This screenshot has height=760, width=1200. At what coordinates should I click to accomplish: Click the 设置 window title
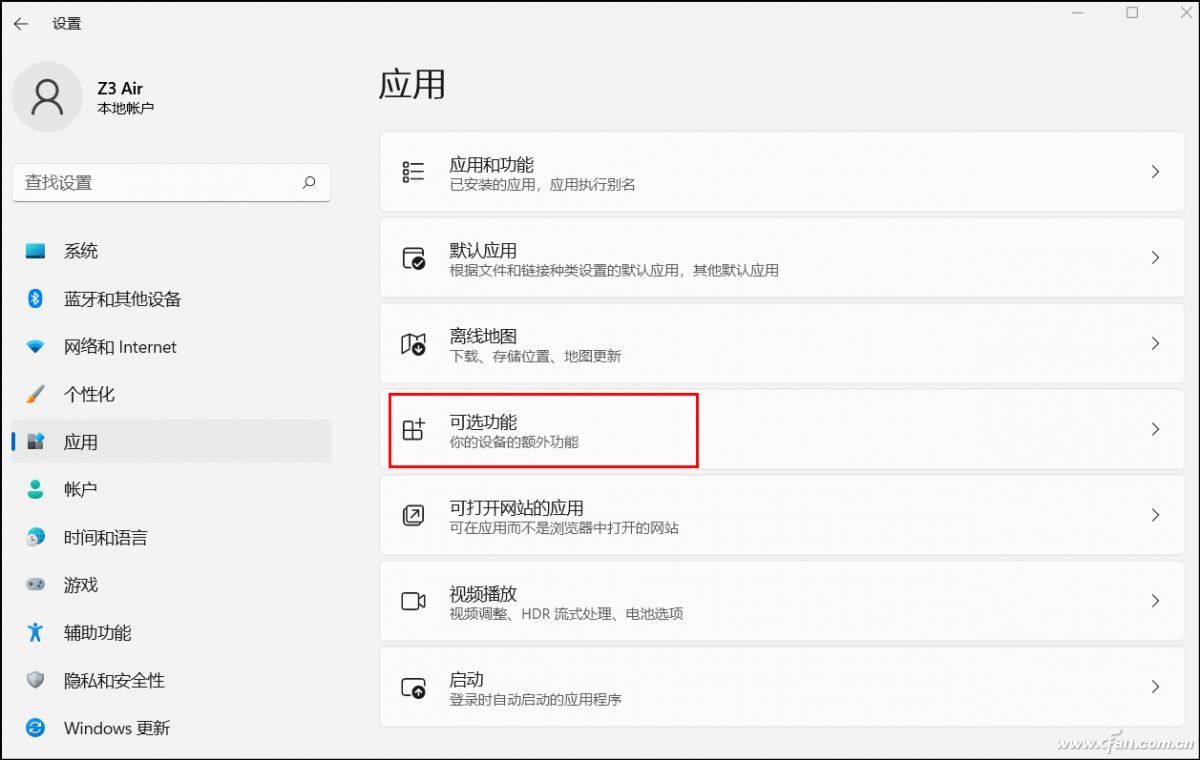[x=67, y=23]
